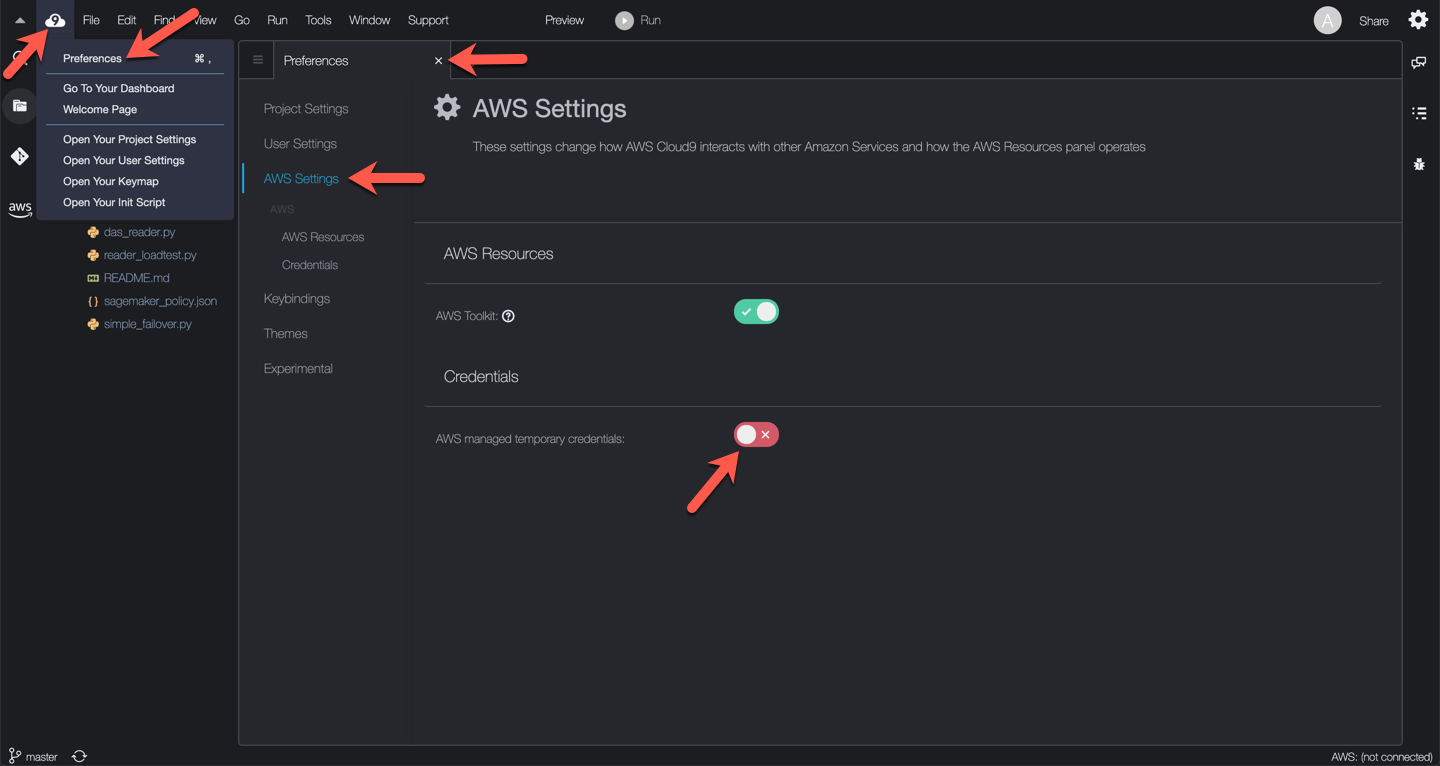Open the Collaborate chat icon on right
The image size is (1440, 766).
tap(1418, 63)
